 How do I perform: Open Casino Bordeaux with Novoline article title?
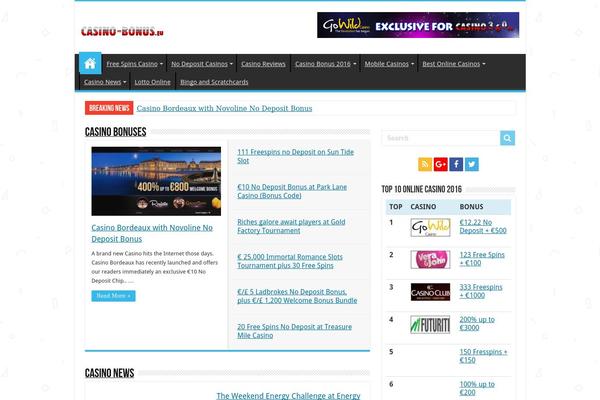(x=152, y=233)
